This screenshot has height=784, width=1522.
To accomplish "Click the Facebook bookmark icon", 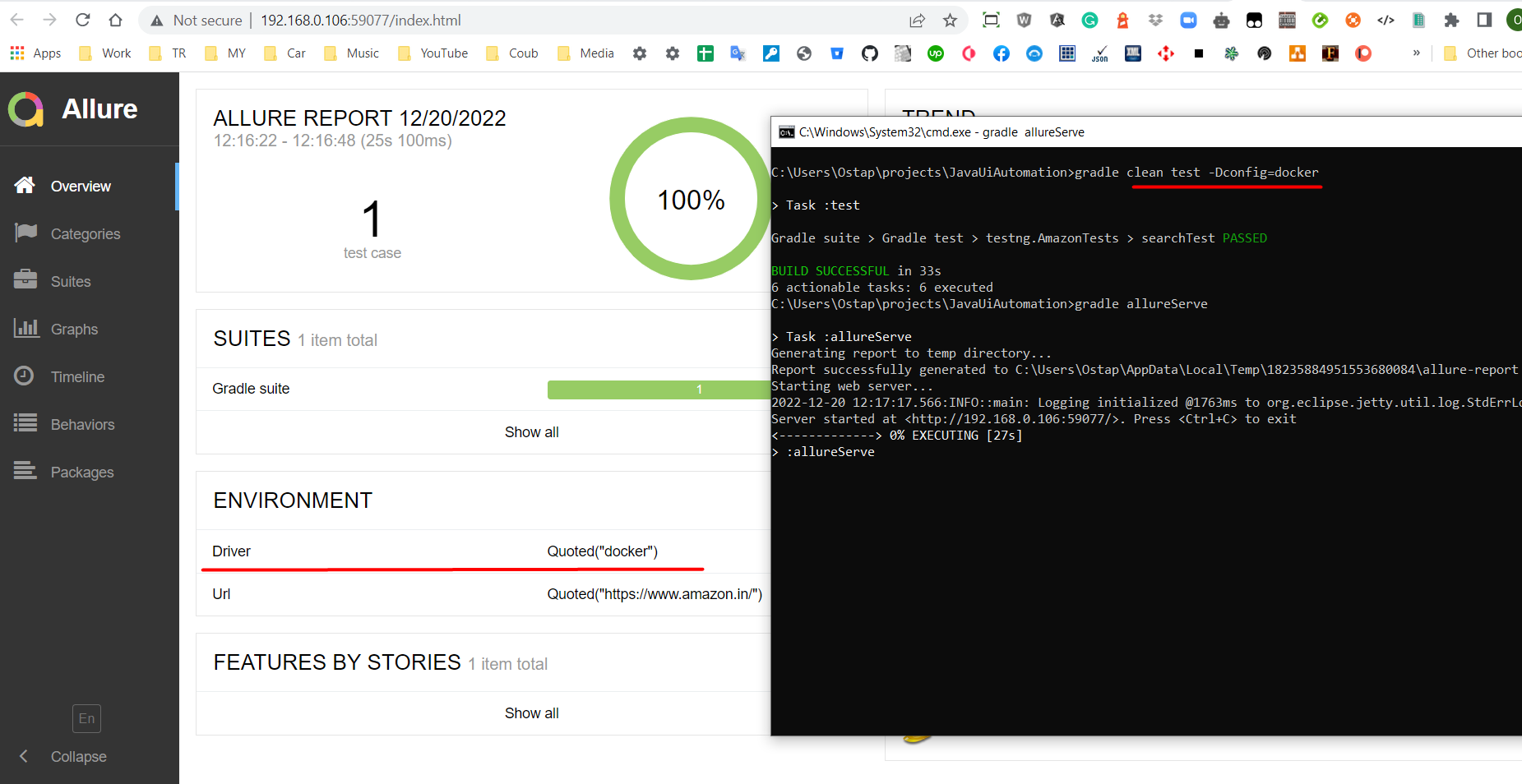I will point(1002,53).
